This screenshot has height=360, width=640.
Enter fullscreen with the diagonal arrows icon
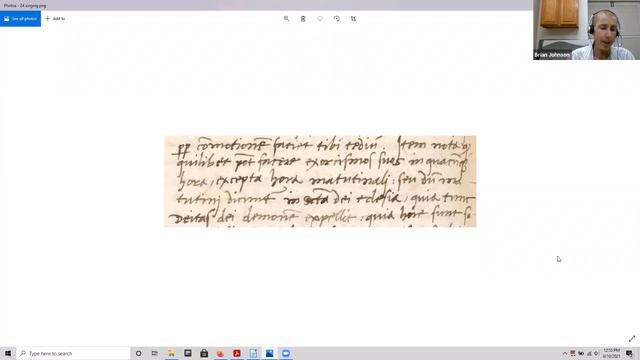click(x=632, y=339)
